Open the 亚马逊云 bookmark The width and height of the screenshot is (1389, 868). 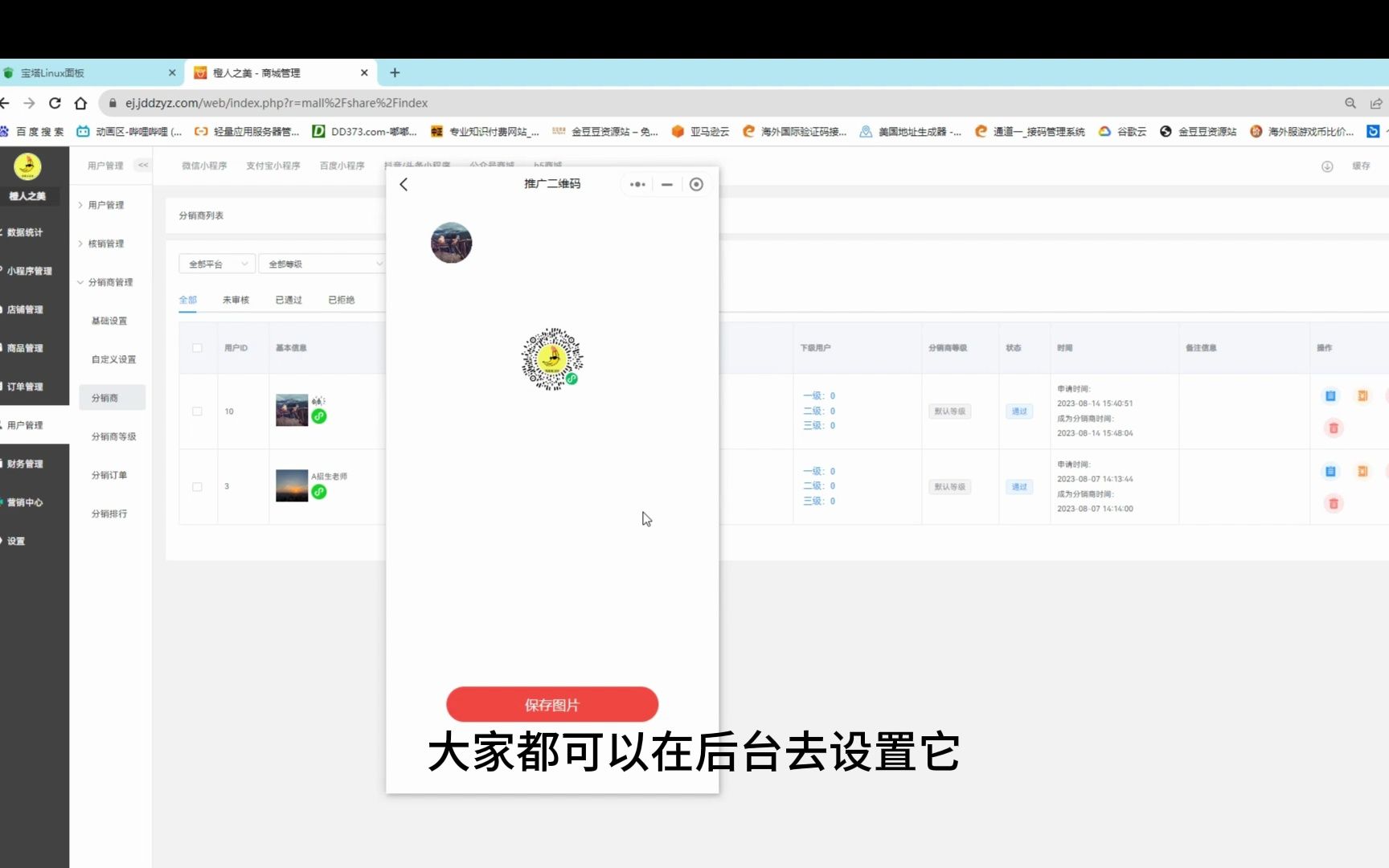point(700,131)
